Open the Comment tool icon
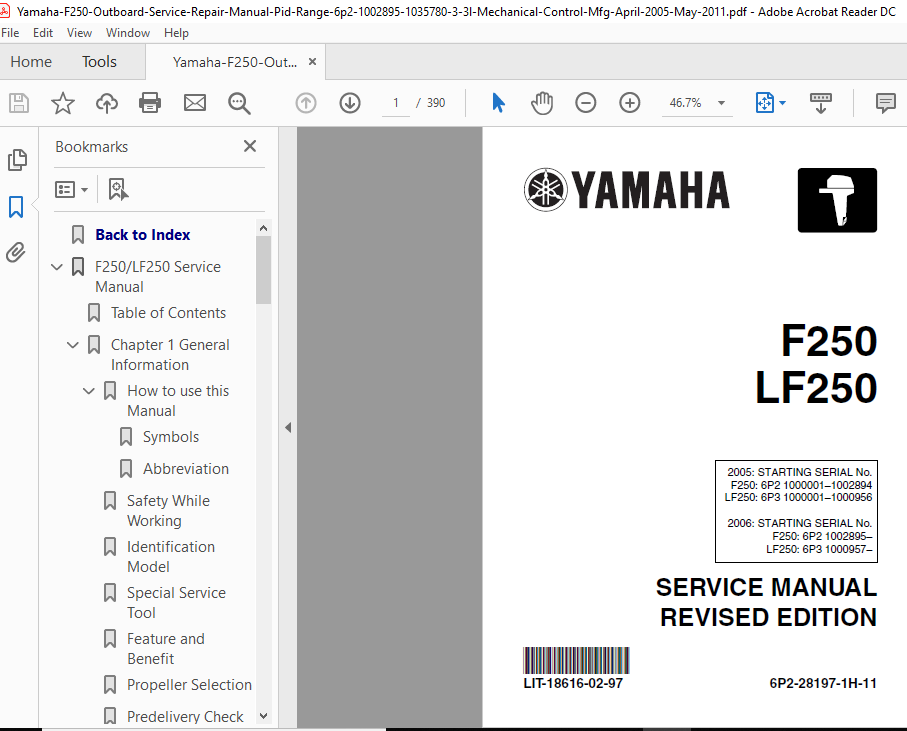 point(885,103)
